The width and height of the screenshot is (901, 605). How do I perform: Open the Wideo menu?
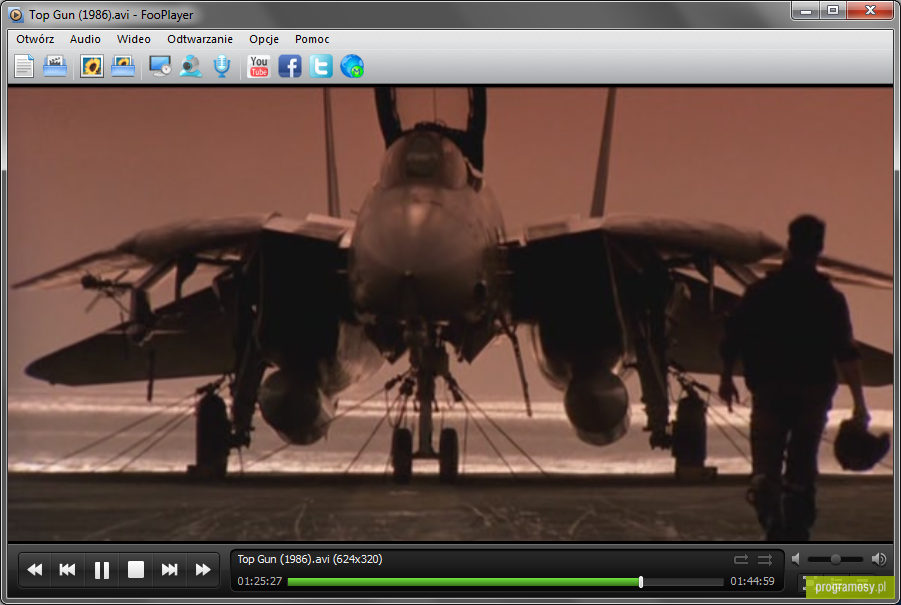pyautogui.click(x=133, y=39)
